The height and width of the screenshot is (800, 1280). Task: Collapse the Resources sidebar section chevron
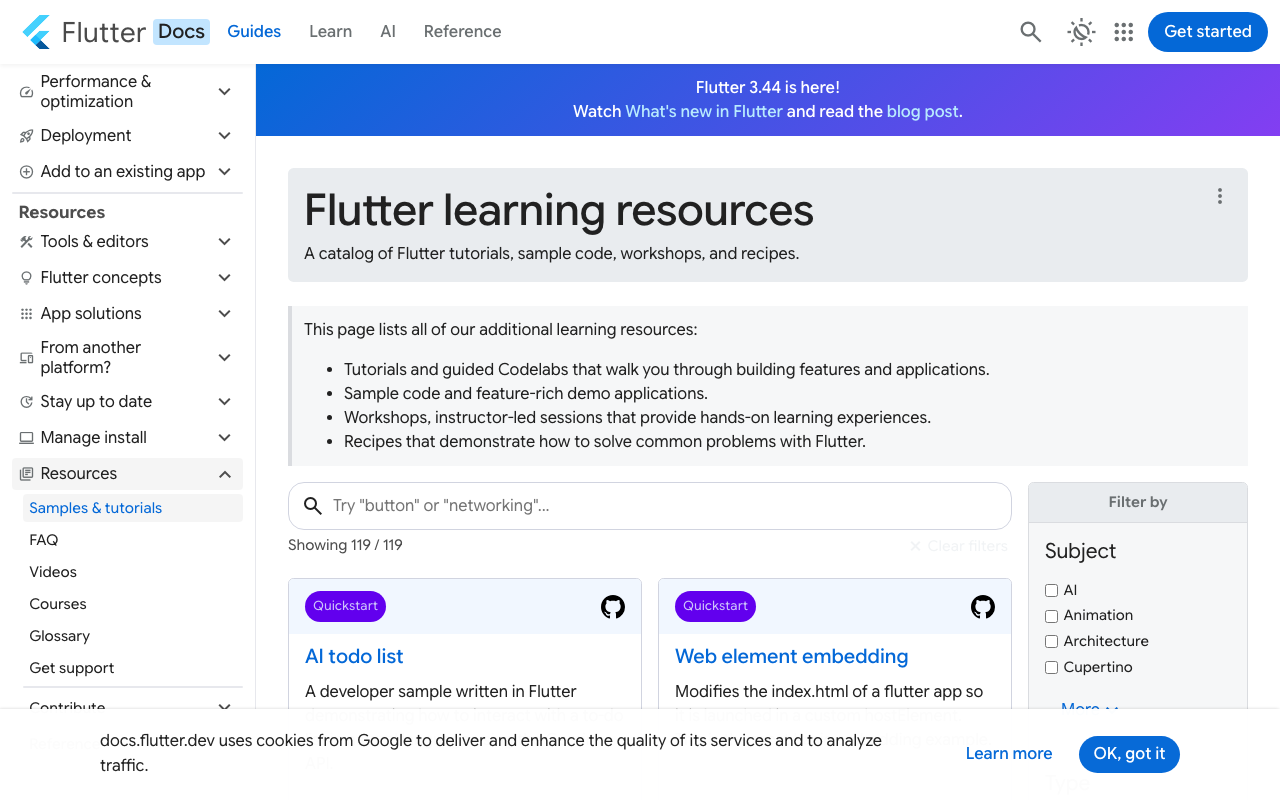225,474
